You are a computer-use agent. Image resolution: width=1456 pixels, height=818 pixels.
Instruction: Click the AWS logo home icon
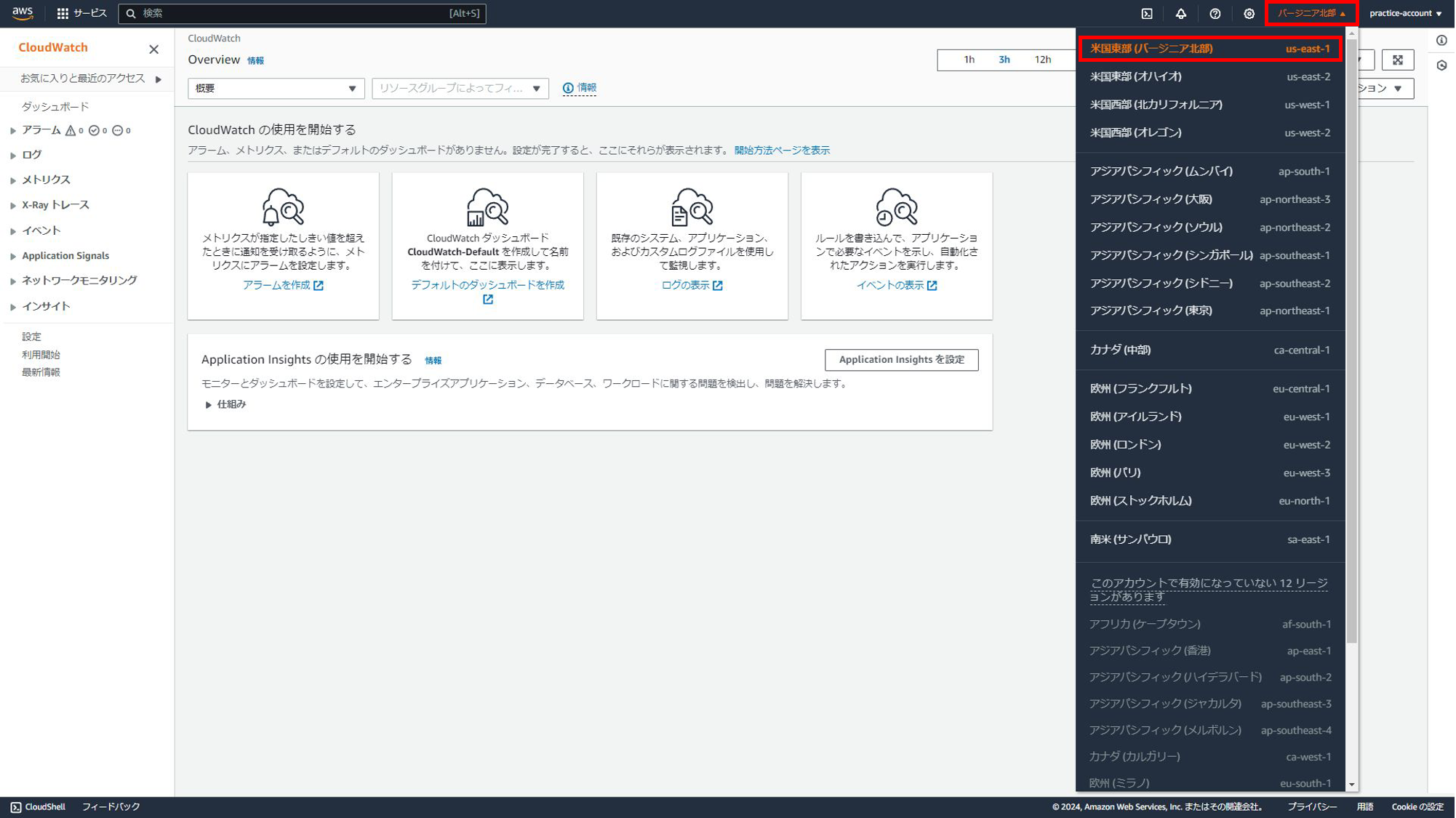pos(23,13)
